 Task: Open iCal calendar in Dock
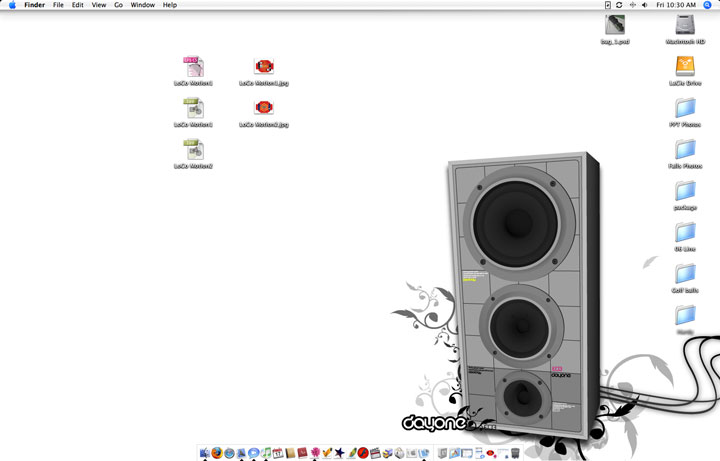[278, 453]
